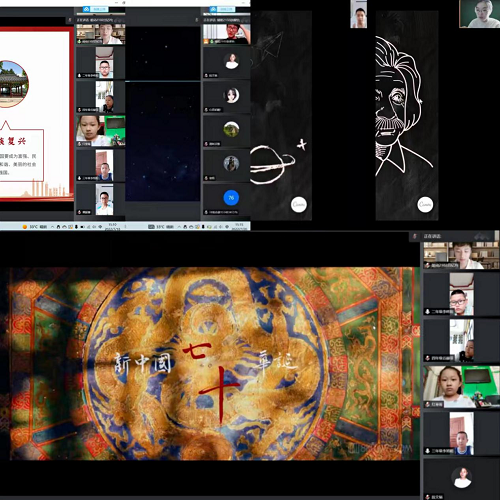The height and width of the screenshot is (500, 500).
Task: Click the orange weather icon in the taskbar
Action: pyautogui.click(x=25, y=227)
